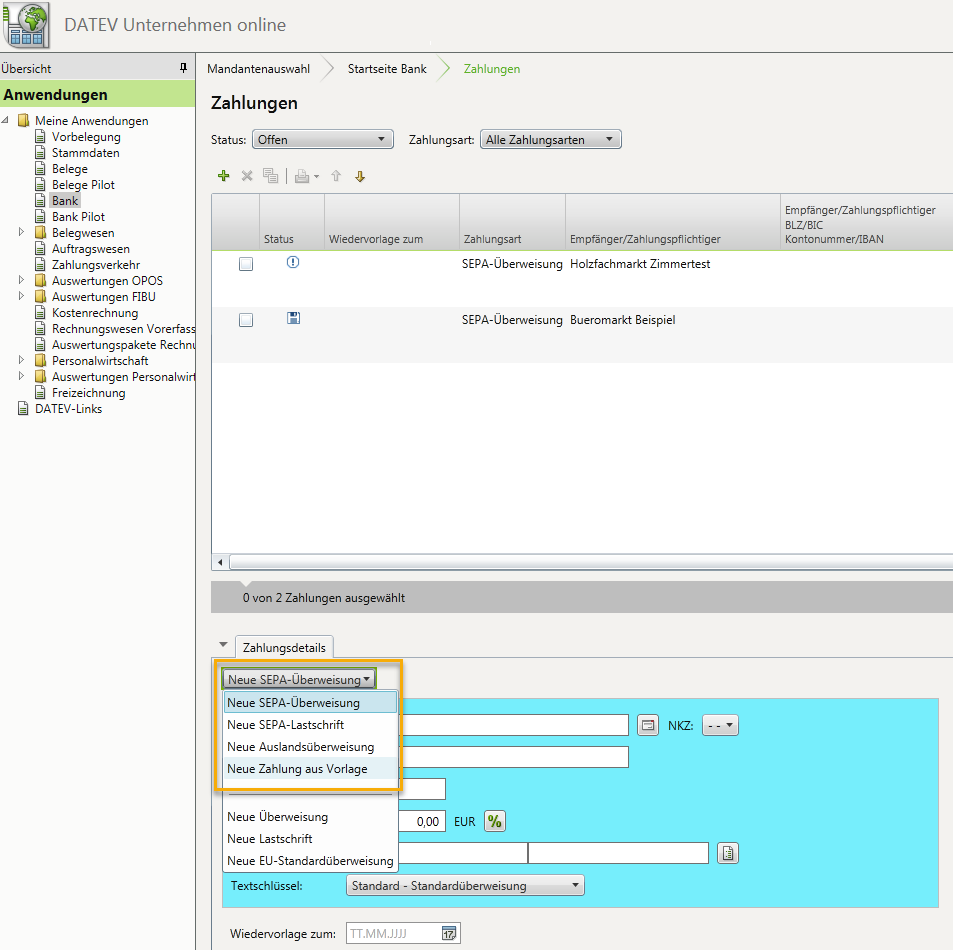This screenshot has width=953, height=950.
Task: Collapse the Meine Anwendungen tree node
Action: click(5, 120)
